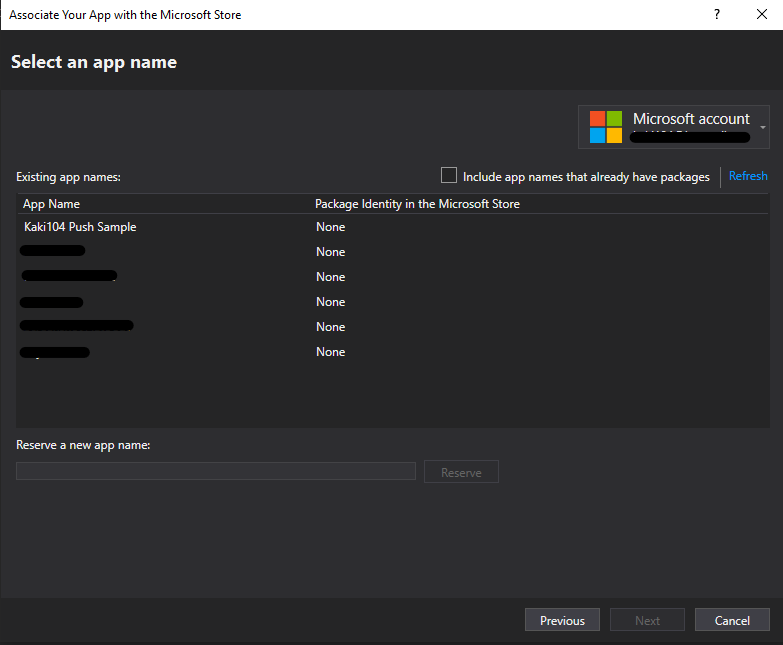783x645 pixels.
Task: Click the Reserve button
Action: pos(461,472)
